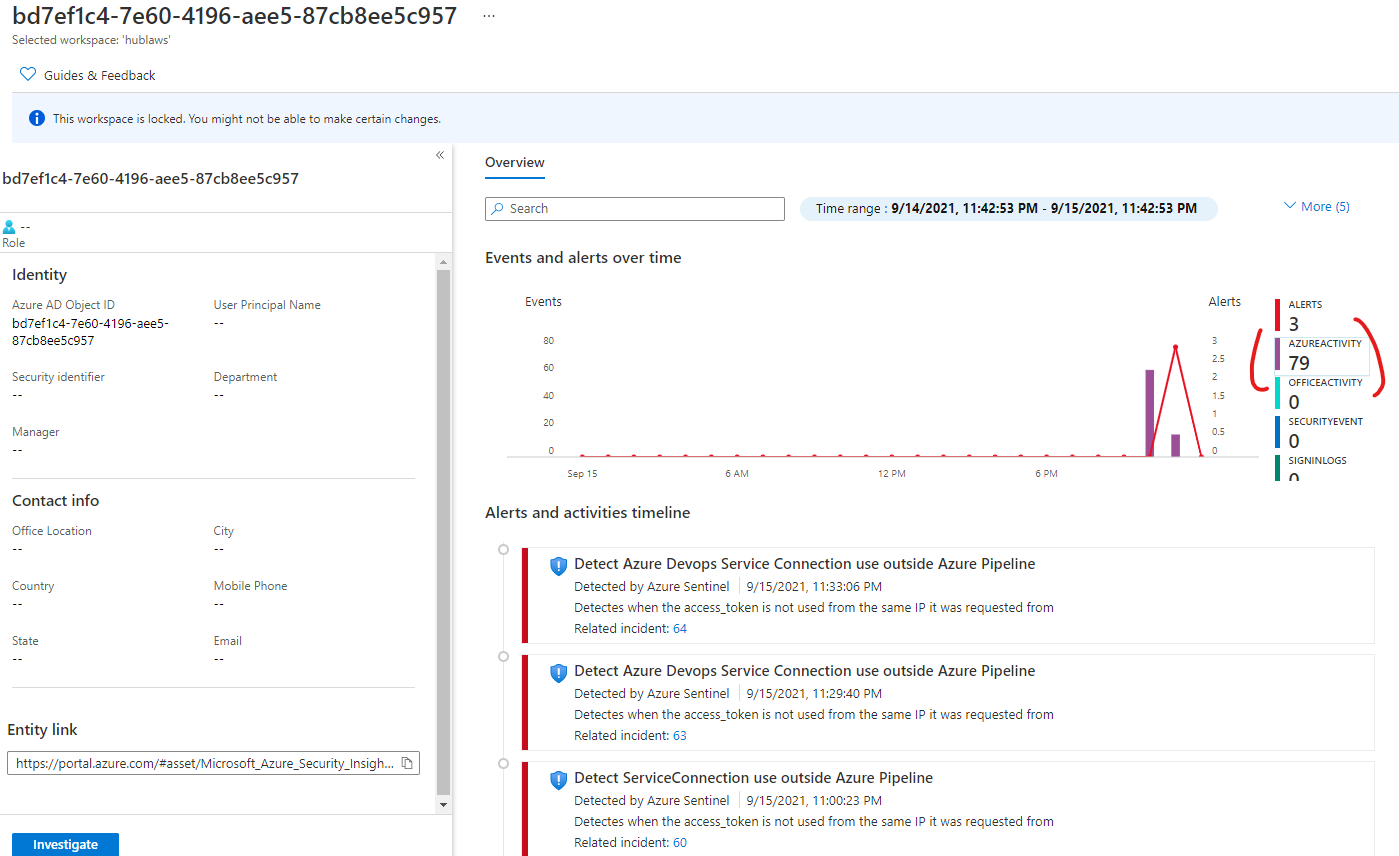Switch to the Overview tab
Image resolution: width=1399 pixels, height=856 pixels.
click(x=514, y=162)
